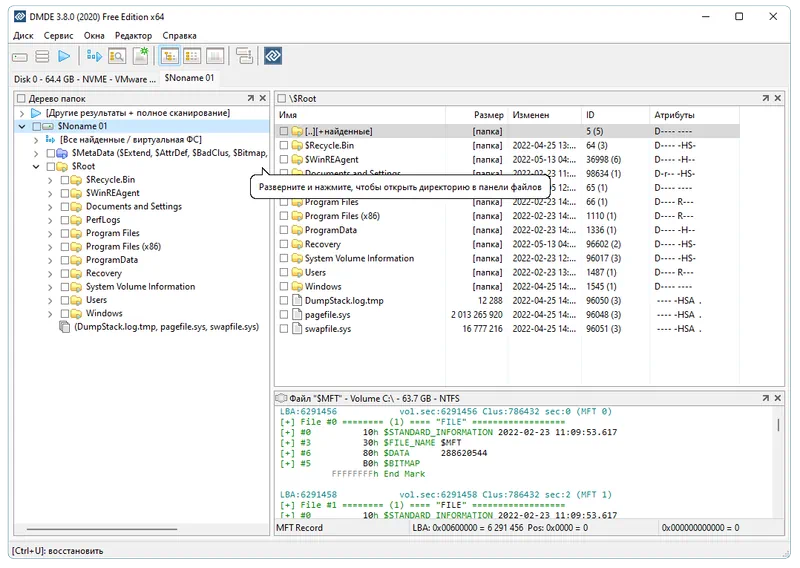Click the blue play arrow toolbar icon
Image resolution: width=800 pixels, height=568 pixels.
click(65, 57)
